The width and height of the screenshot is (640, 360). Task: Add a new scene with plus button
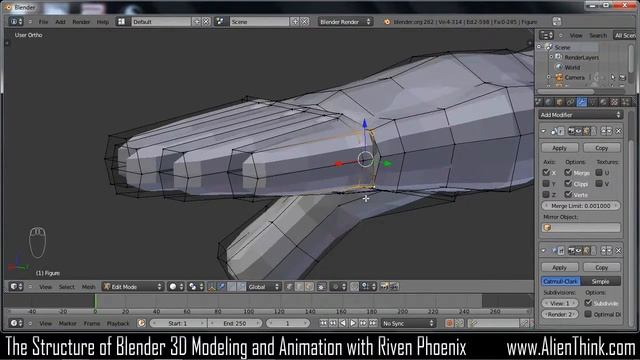click(x=295, y=22)
